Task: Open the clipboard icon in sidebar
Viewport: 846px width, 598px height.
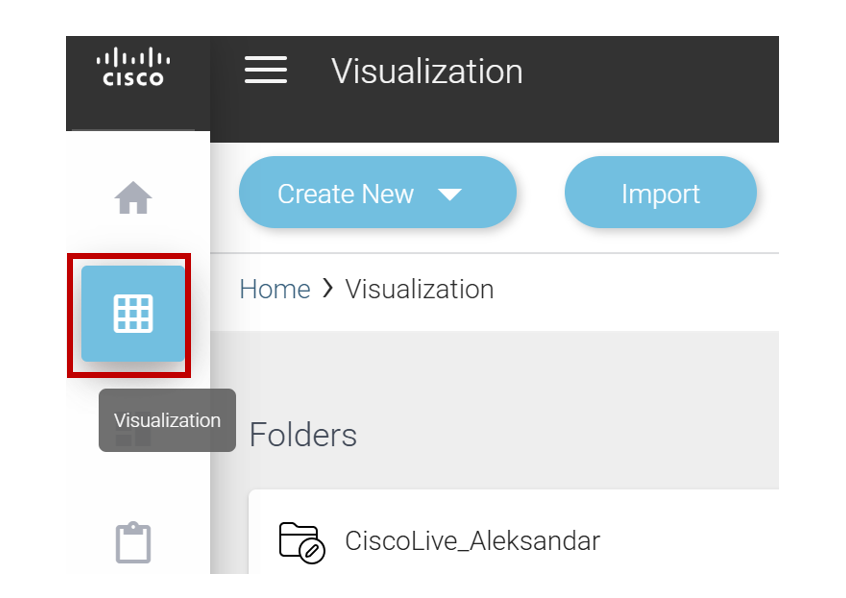Action: pyautogui.click(x=133, y=542)
